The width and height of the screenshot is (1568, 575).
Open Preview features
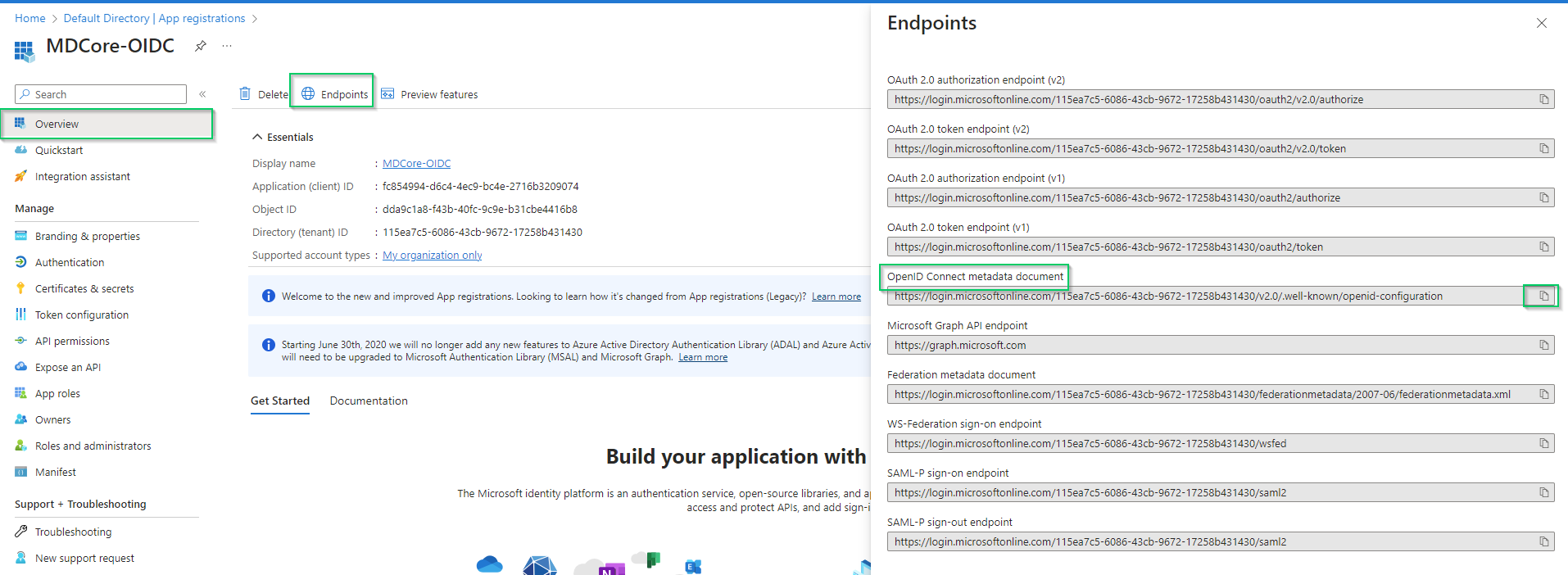[429, 94]
